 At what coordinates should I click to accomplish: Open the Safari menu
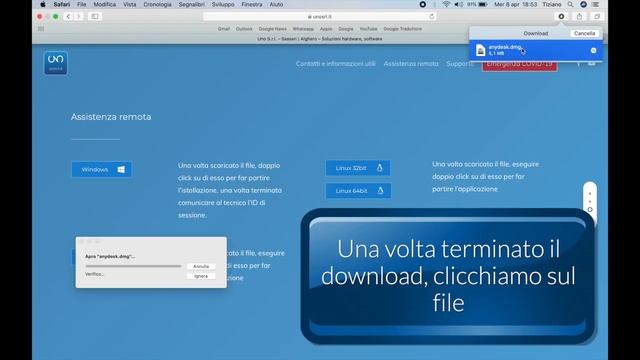pyautogui.click(x=62, y=4)
